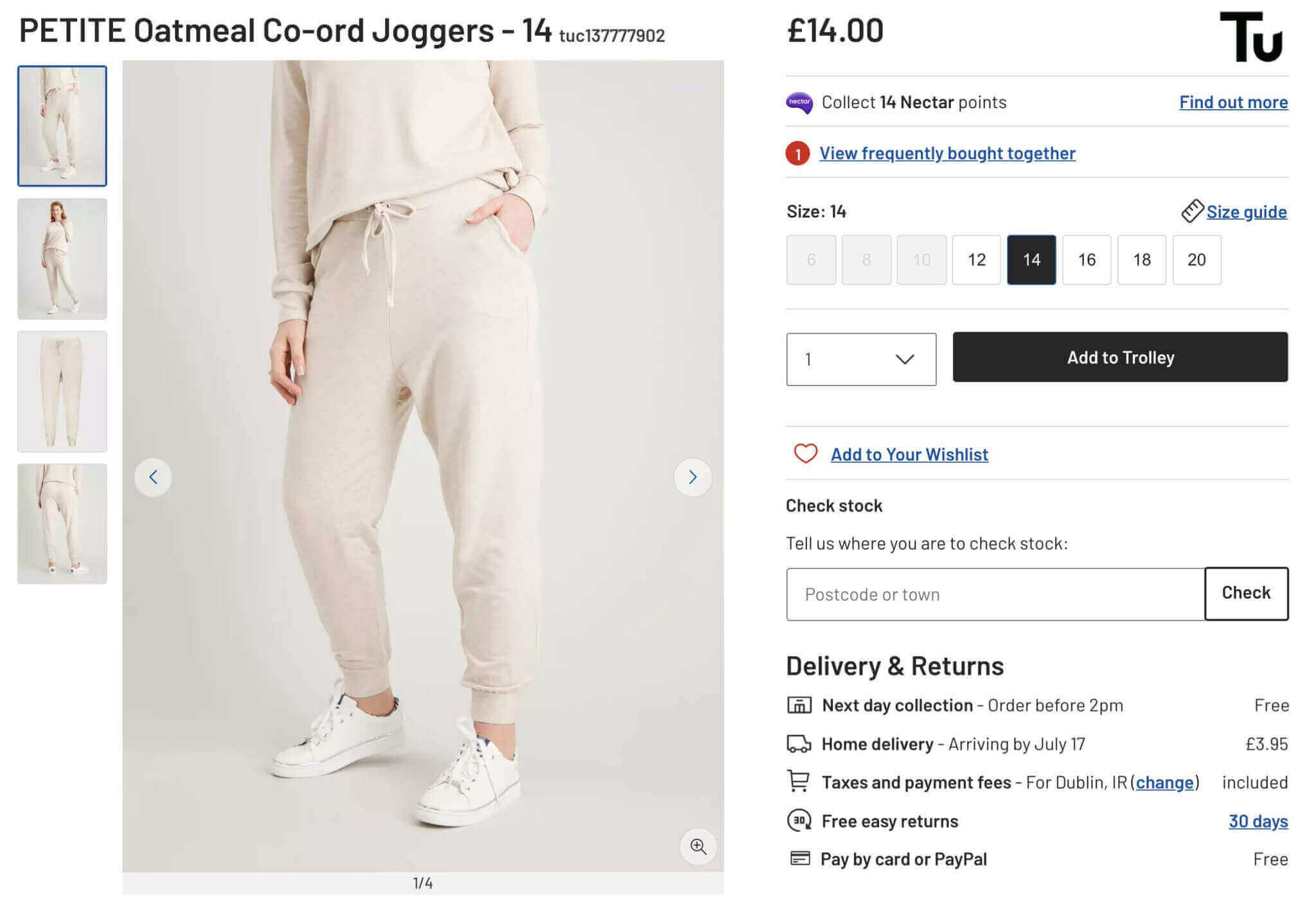Click the size guide ruler icon
Viewport: 1316px width, 904px height.
pyautogui.click(x=1192, y=211)
